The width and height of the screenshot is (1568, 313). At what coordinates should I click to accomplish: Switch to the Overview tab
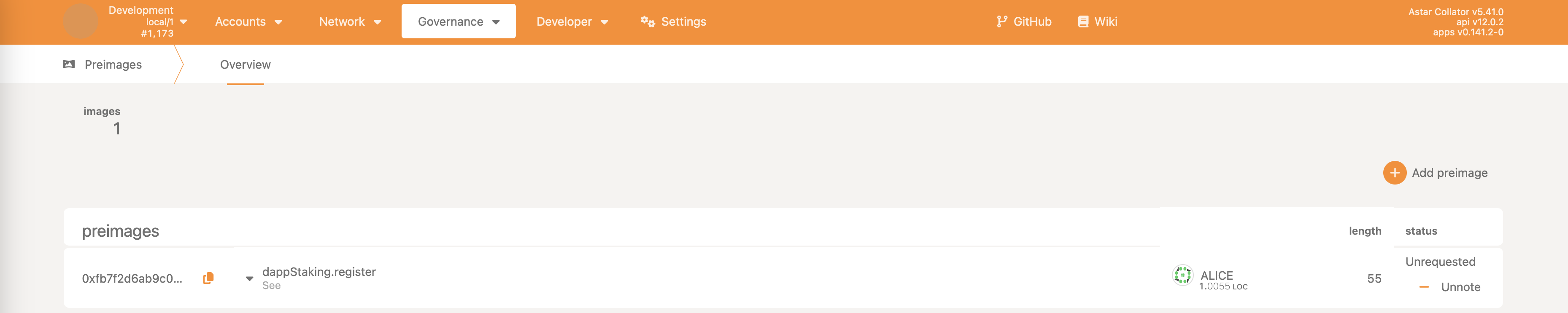(x=246, y=64)
